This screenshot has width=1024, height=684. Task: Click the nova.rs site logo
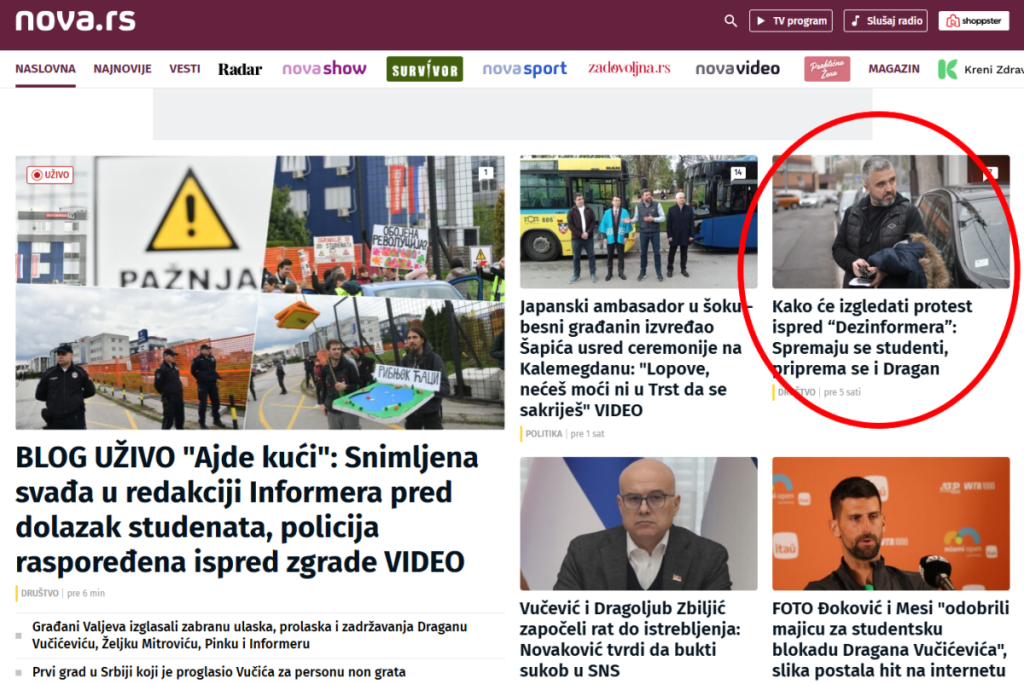click(75, 21)
